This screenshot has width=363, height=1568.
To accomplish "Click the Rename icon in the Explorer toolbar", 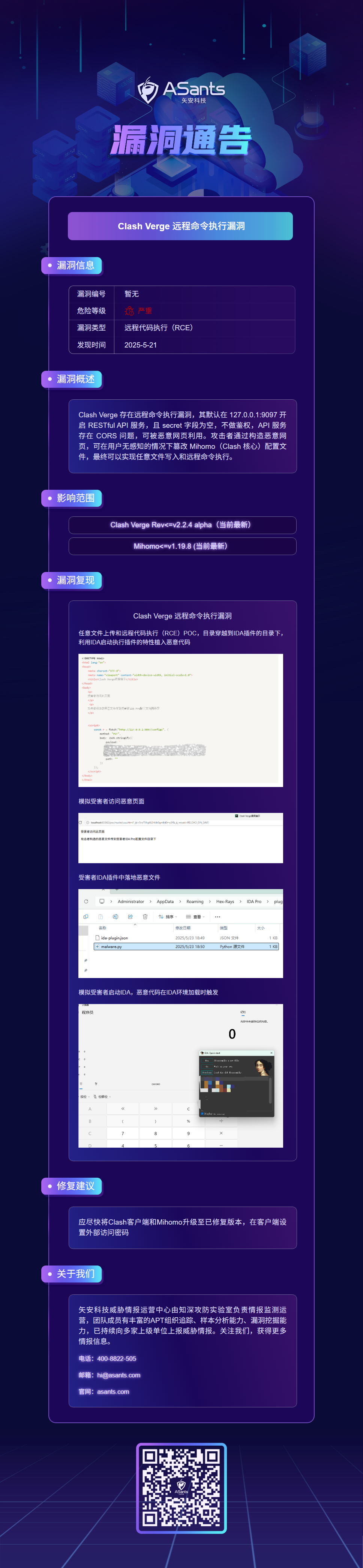I will (115, 917).
